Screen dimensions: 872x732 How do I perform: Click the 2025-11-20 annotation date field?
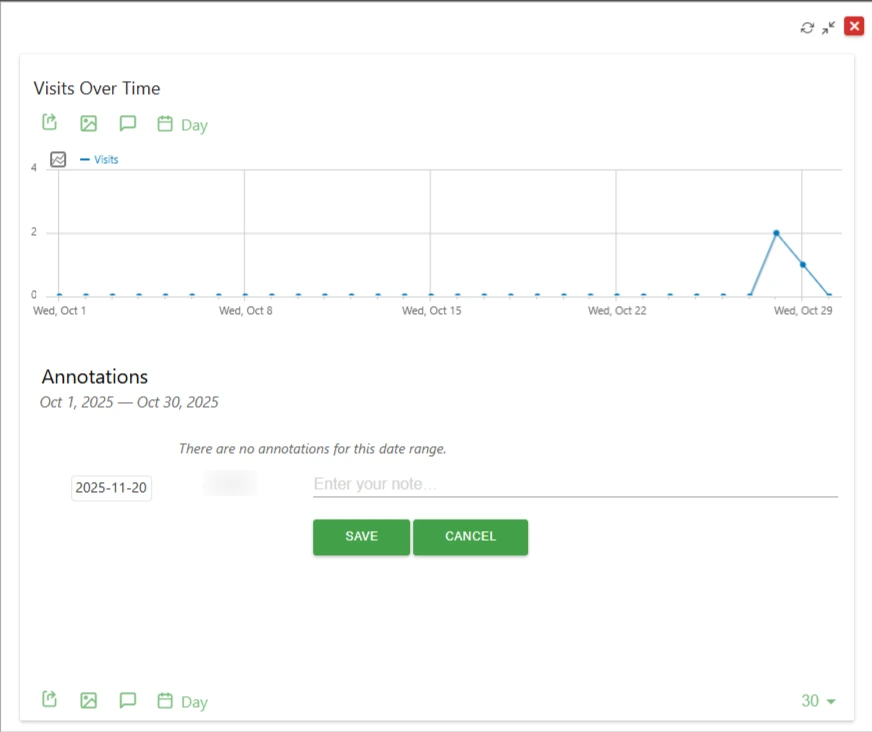tap(111, 488)
